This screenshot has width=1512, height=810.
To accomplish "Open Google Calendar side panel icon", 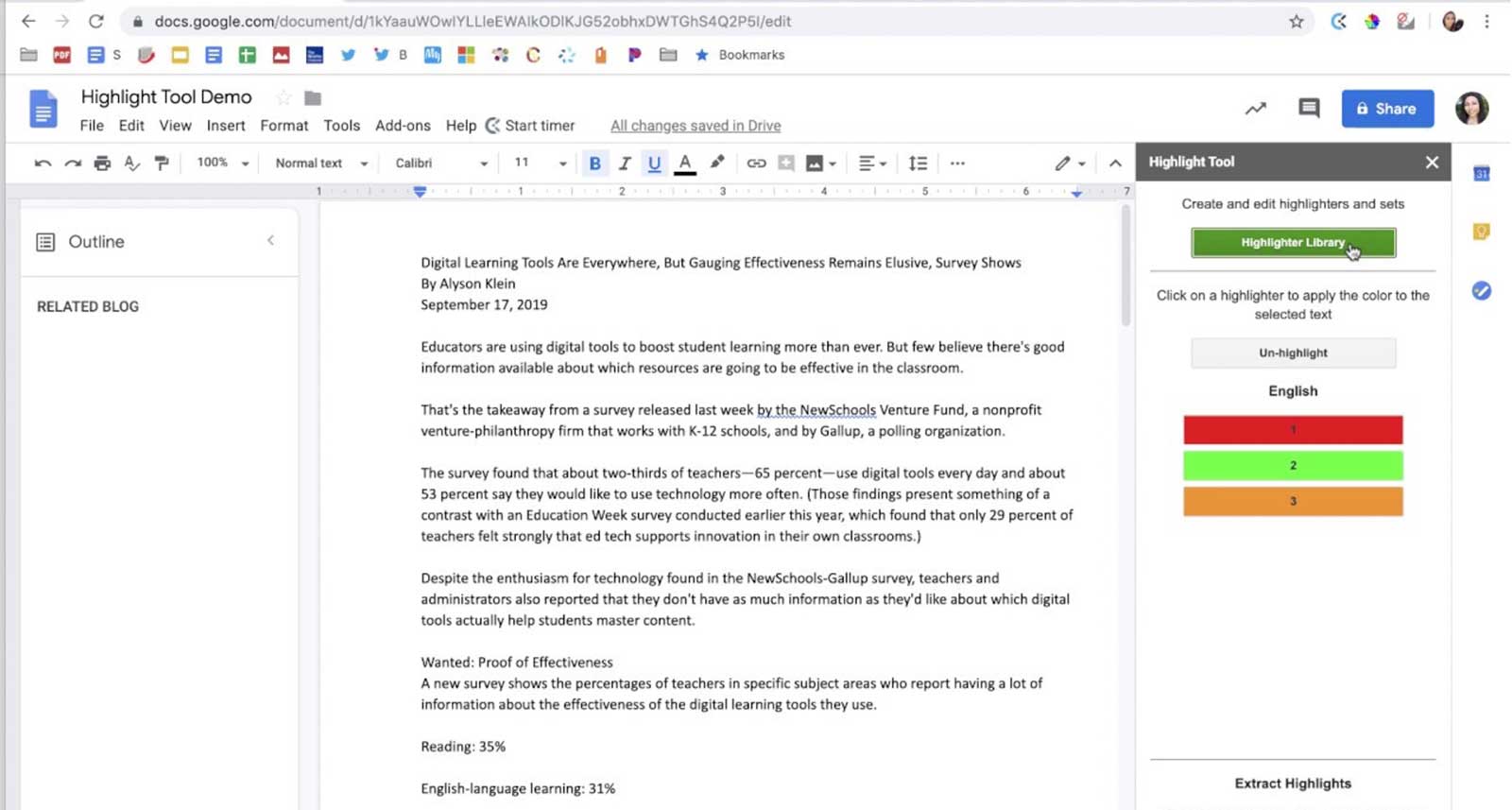I will click(1482, 173).
